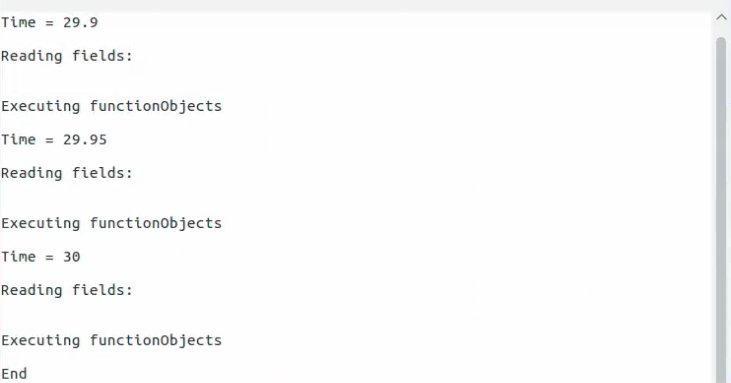Click the word "fields:" under Time = 30
The height and width of the screenshot is (383, 731).
pyautogui.click(x=103, y=290)
